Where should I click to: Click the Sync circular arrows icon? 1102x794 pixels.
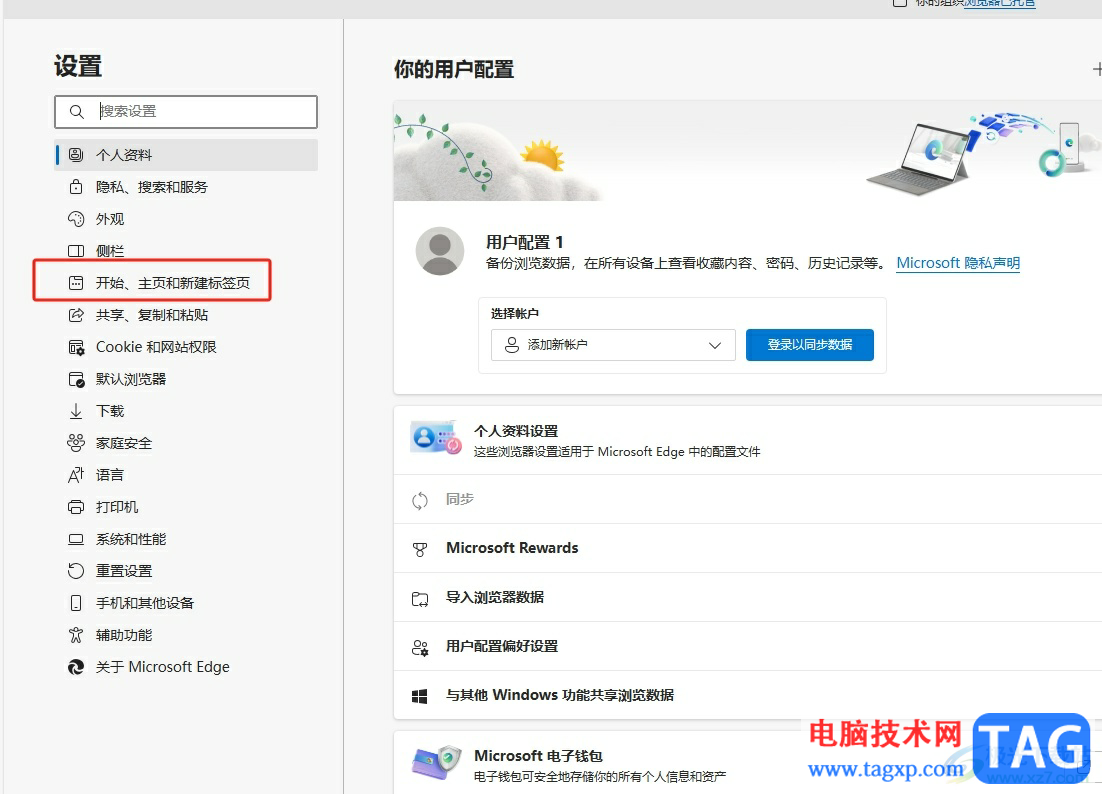coord(420,500)
